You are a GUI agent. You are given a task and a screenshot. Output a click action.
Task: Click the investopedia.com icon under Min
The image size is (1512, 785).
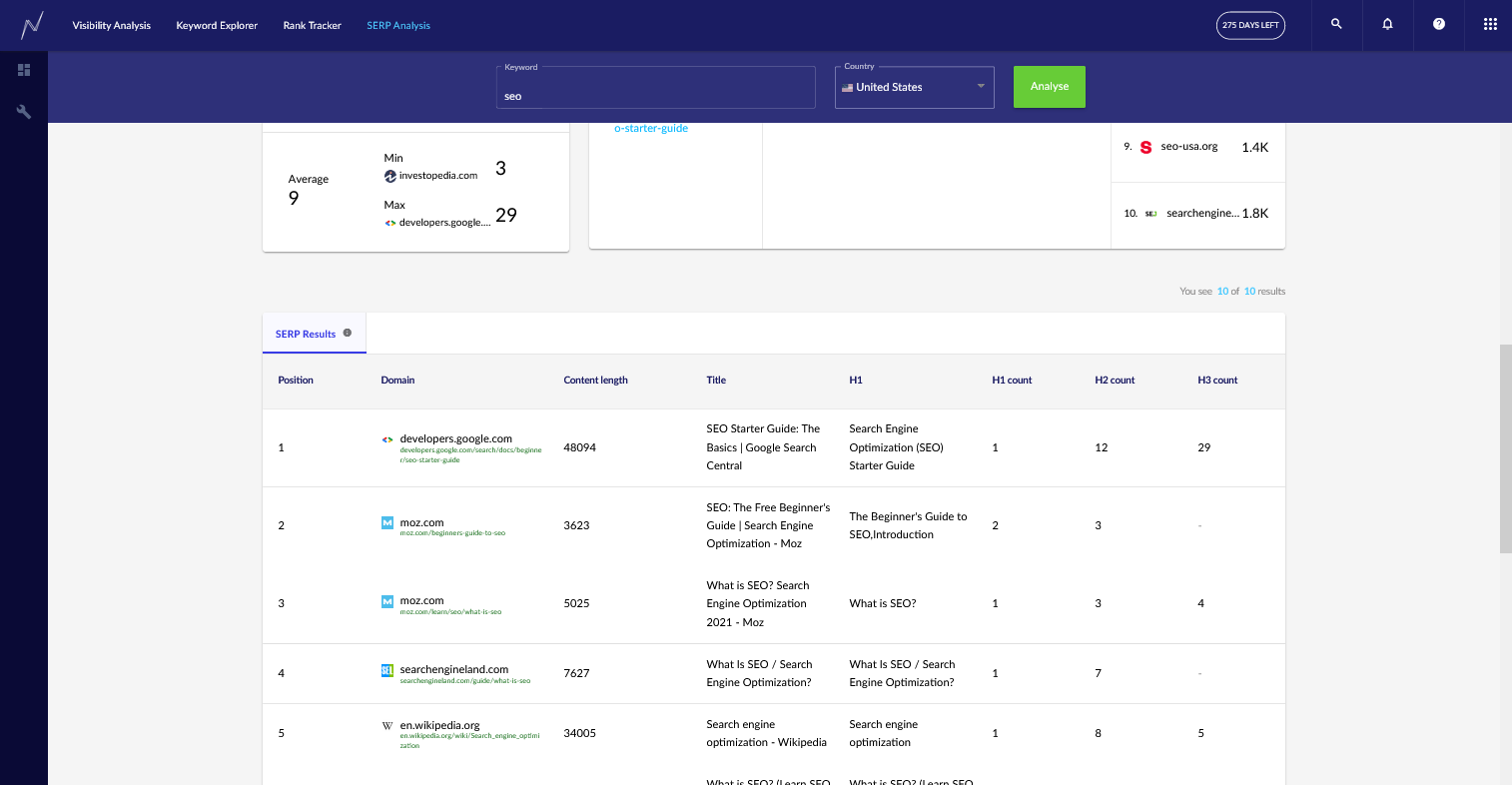click(x=390, y=176)
